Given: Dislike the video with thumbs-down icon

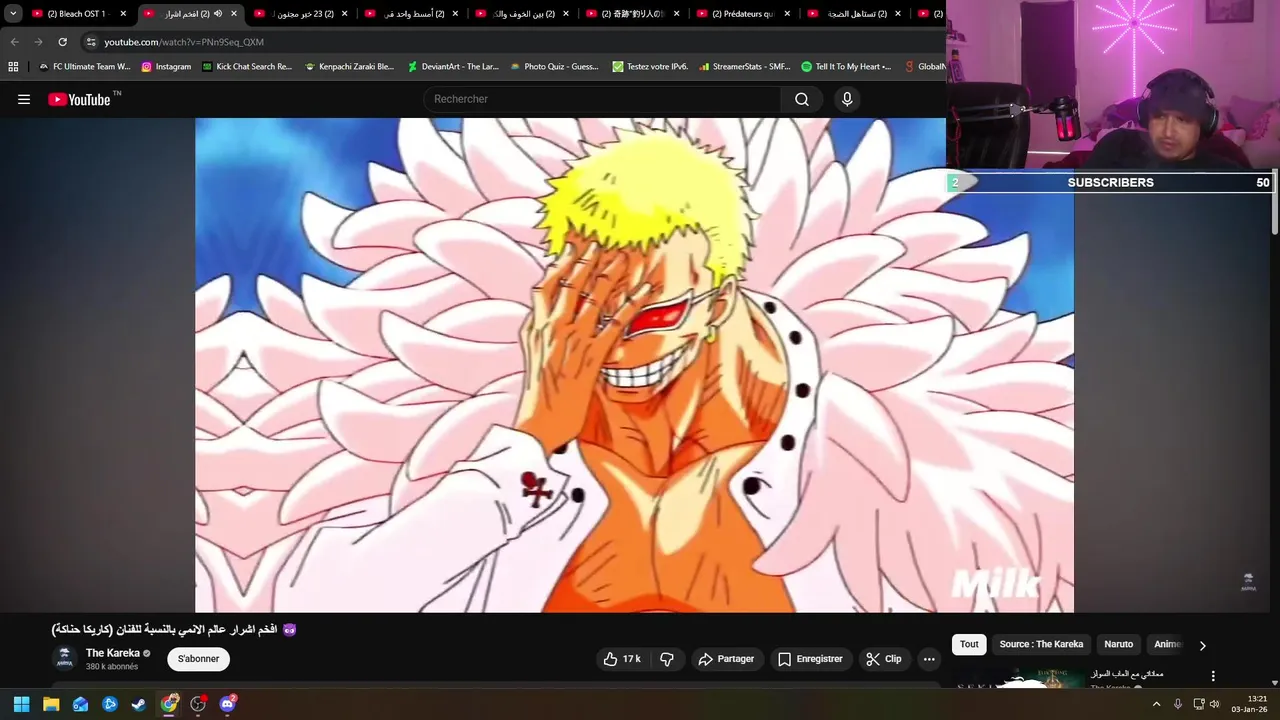Looking at the screenshot, I should (667, 659).
